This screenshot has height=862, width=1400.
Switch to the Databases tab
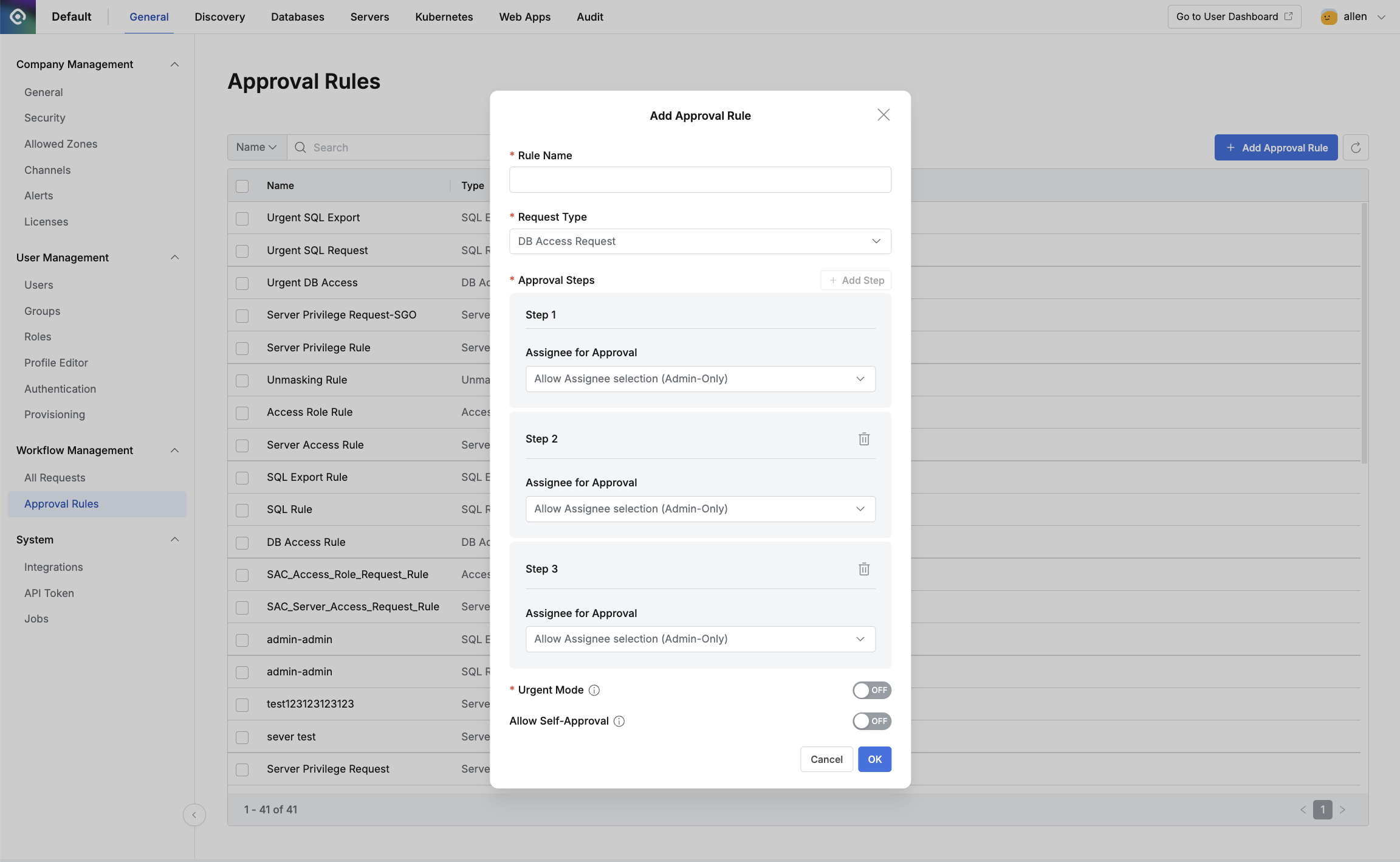(x=297, y=16)
